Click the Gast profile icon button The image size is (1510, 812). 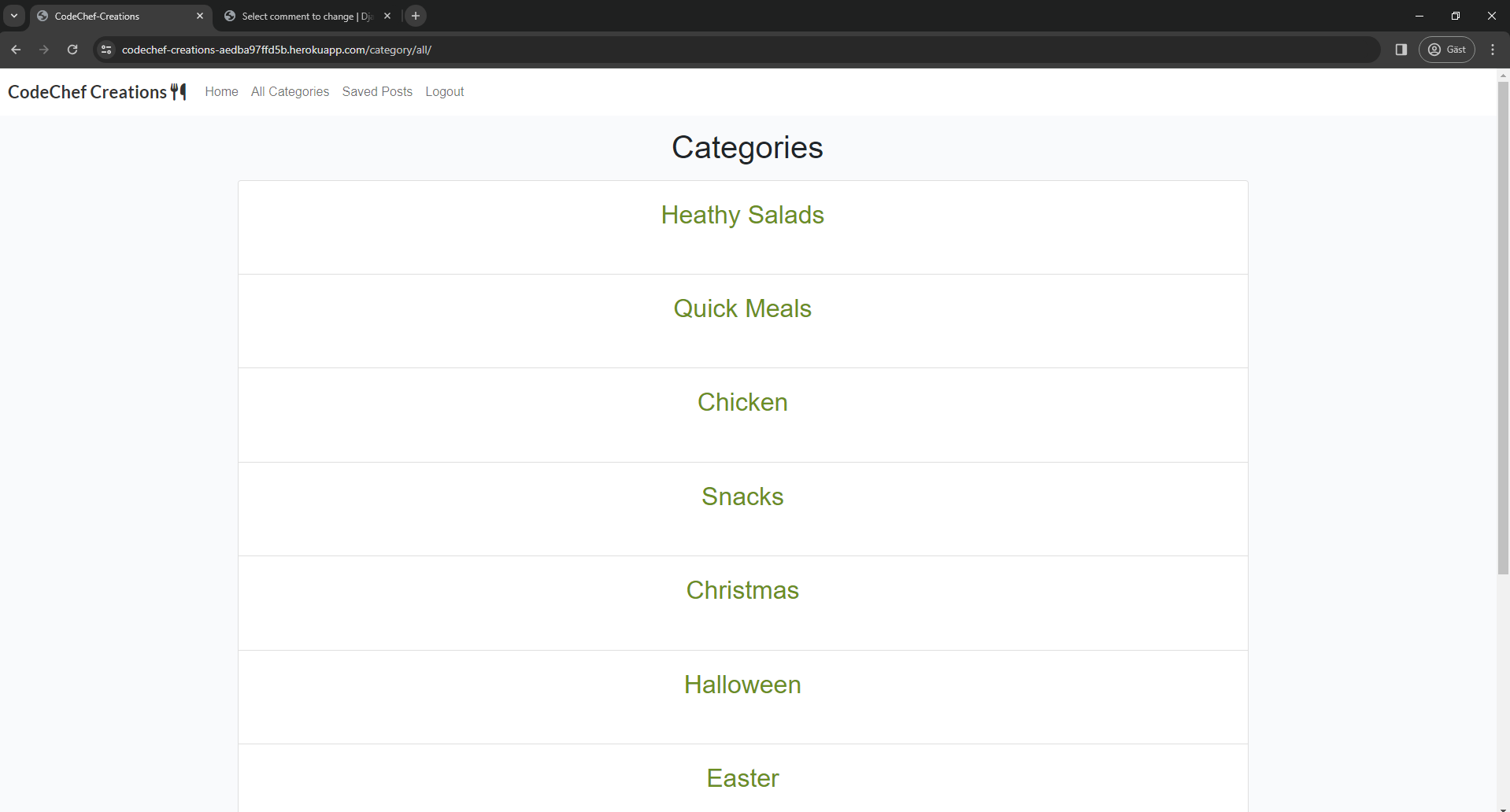coord(1446,50)
